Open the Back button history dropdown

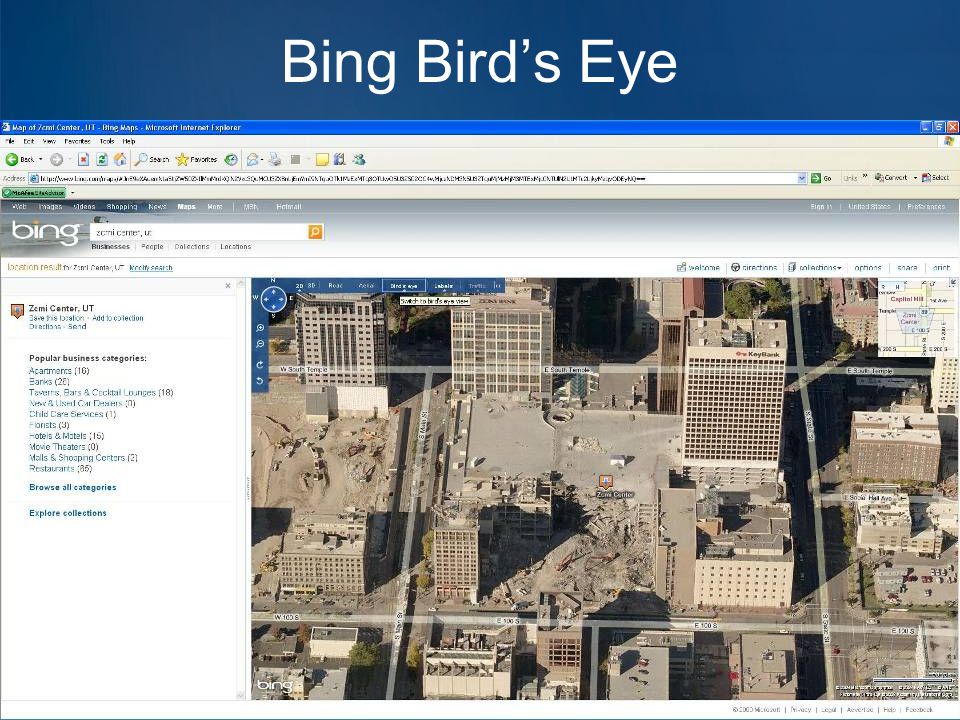pos(40,160)
